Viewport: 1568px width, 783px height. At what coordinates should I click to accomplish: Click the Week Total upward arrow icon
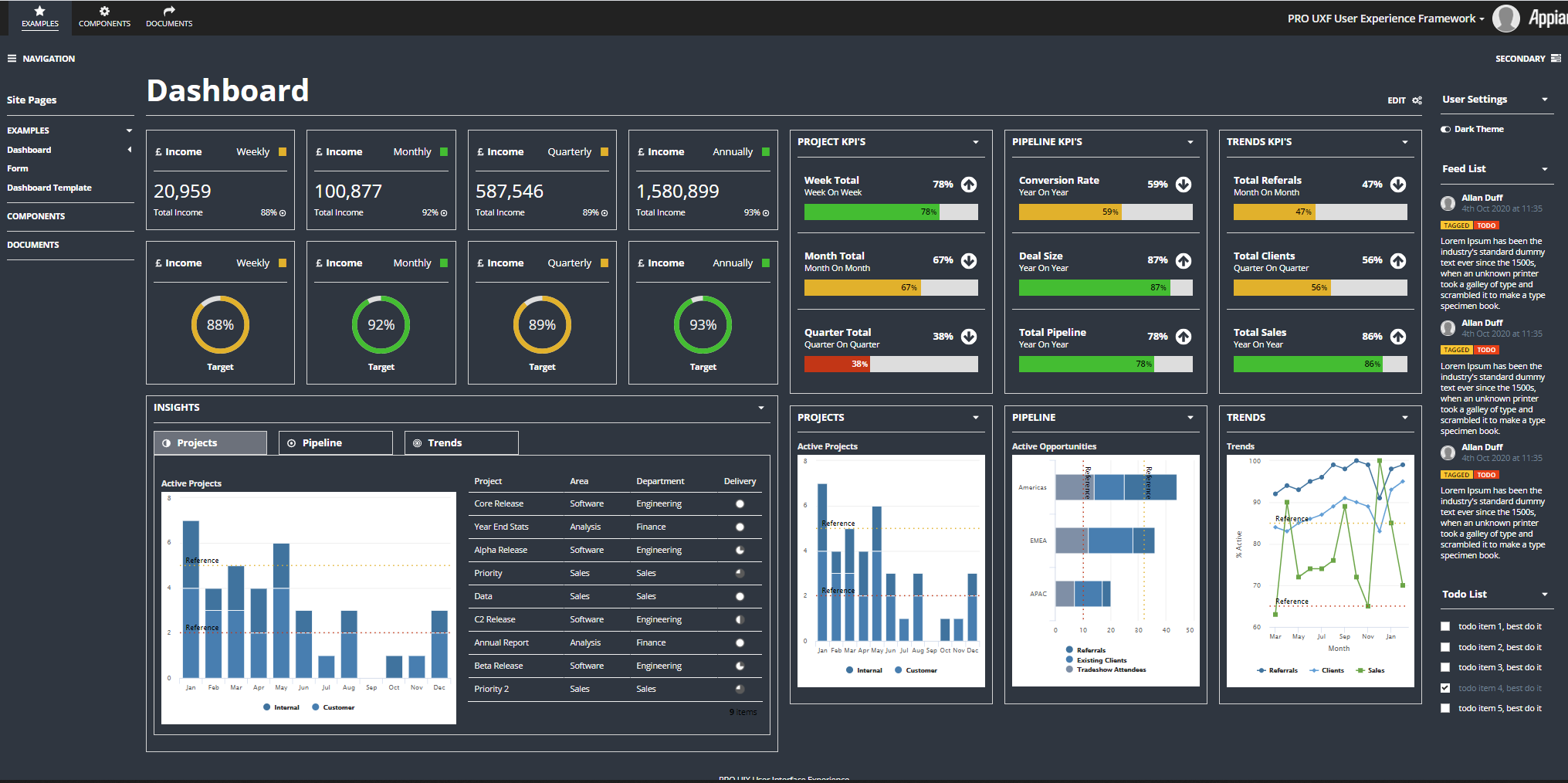(x=970, y=185)
